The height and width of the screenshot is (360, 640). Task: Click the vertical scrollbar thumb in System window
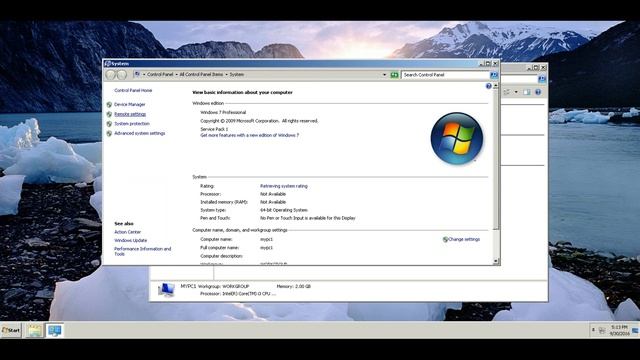tap(496, 159)
